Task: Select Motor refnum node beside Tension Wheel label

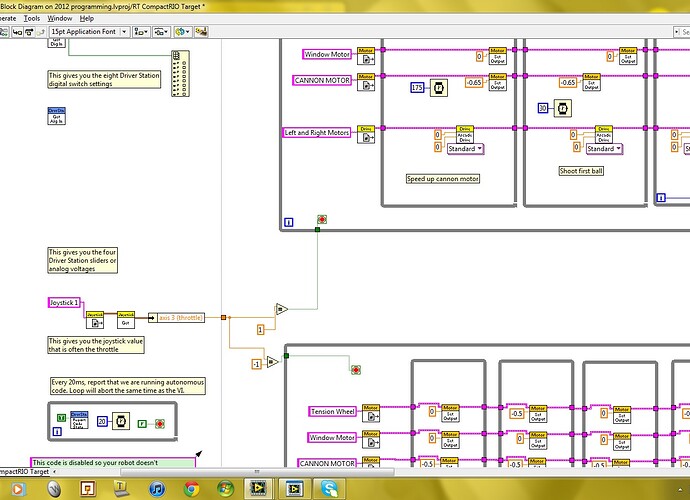Action: (x=371, y=413)
